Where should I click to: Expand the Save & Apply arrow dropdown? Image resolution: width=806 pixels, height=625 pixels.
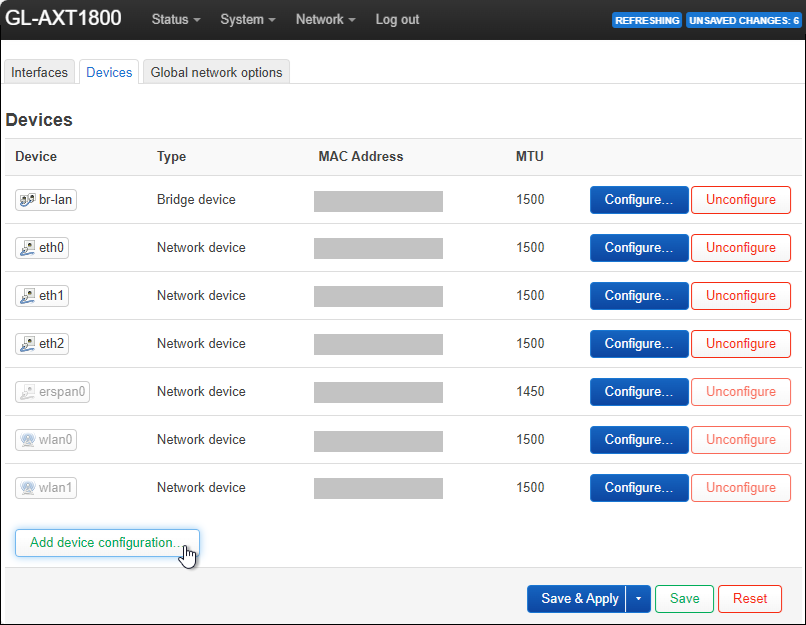click(638, 599)
